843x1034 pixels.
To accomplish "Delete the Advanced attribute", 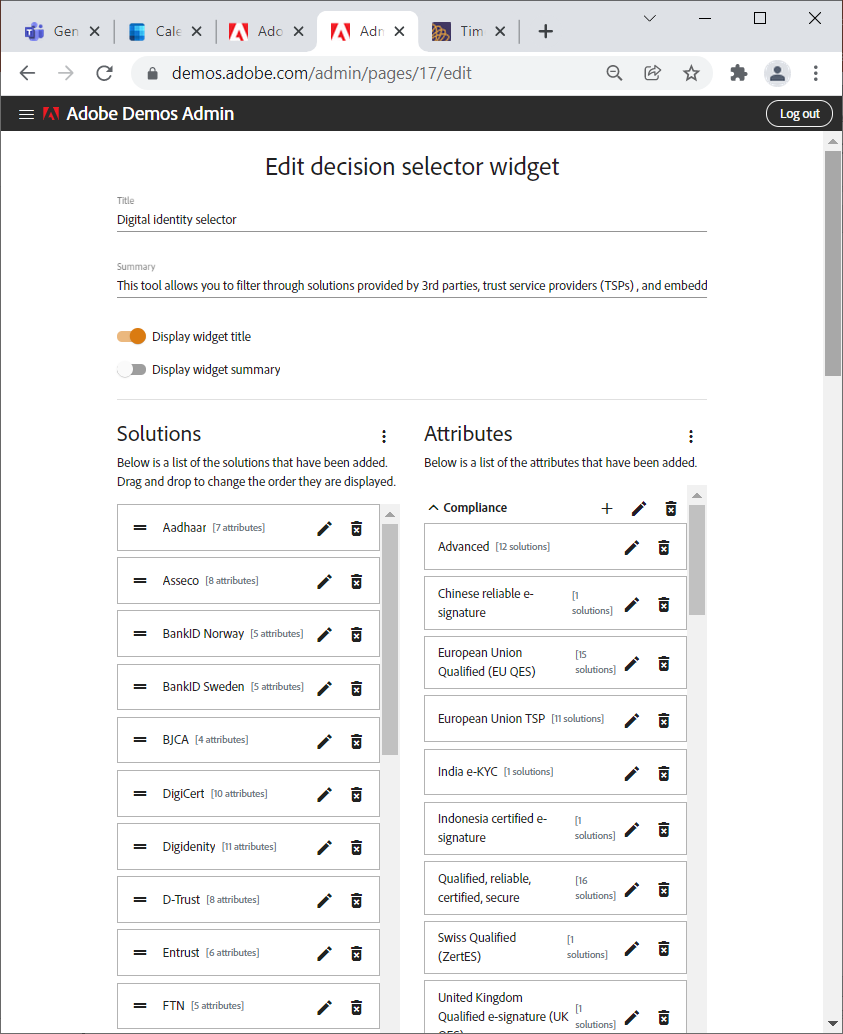I will tap(664, 547).
